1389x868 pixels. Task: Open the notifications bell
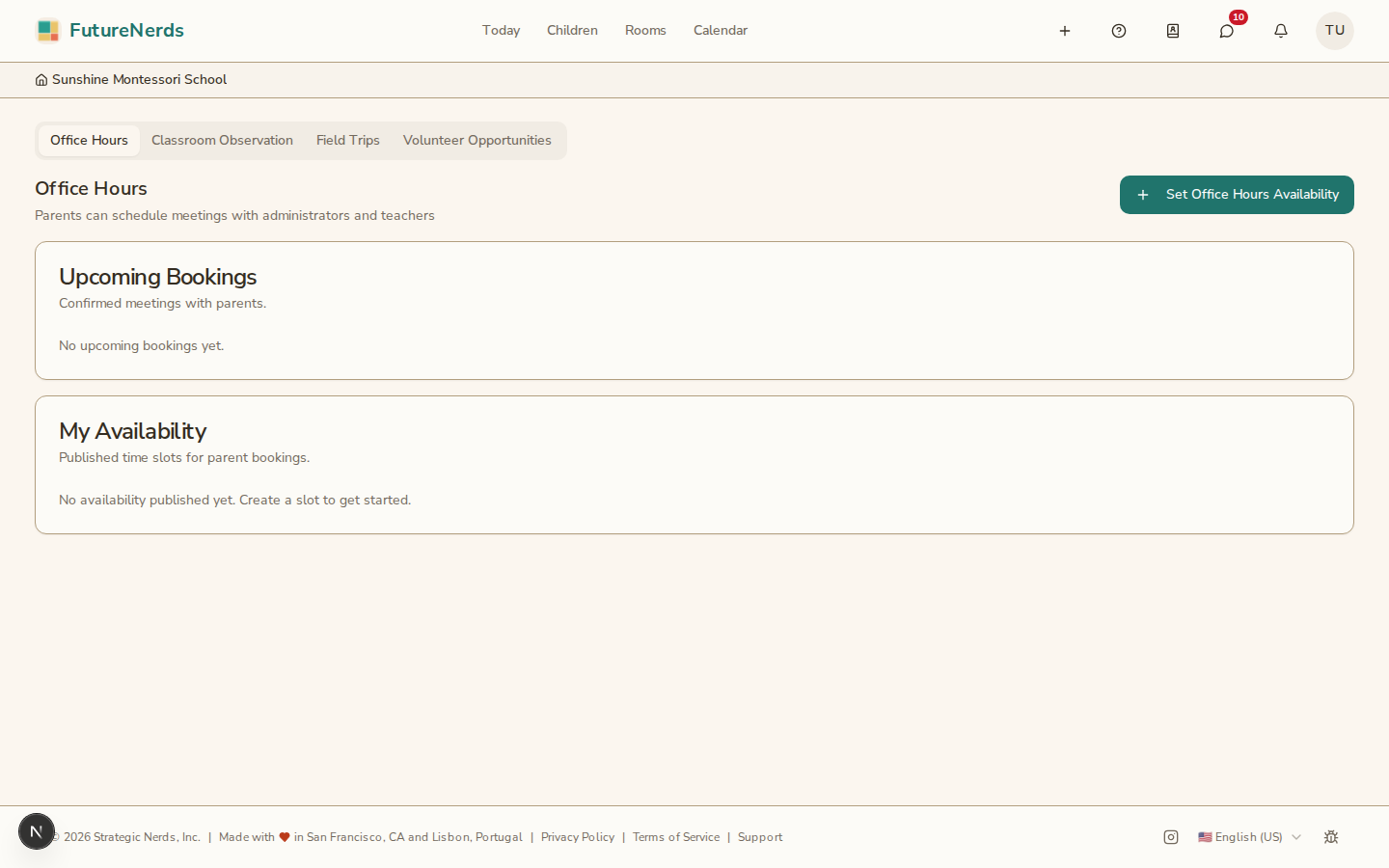[1281, 31]
